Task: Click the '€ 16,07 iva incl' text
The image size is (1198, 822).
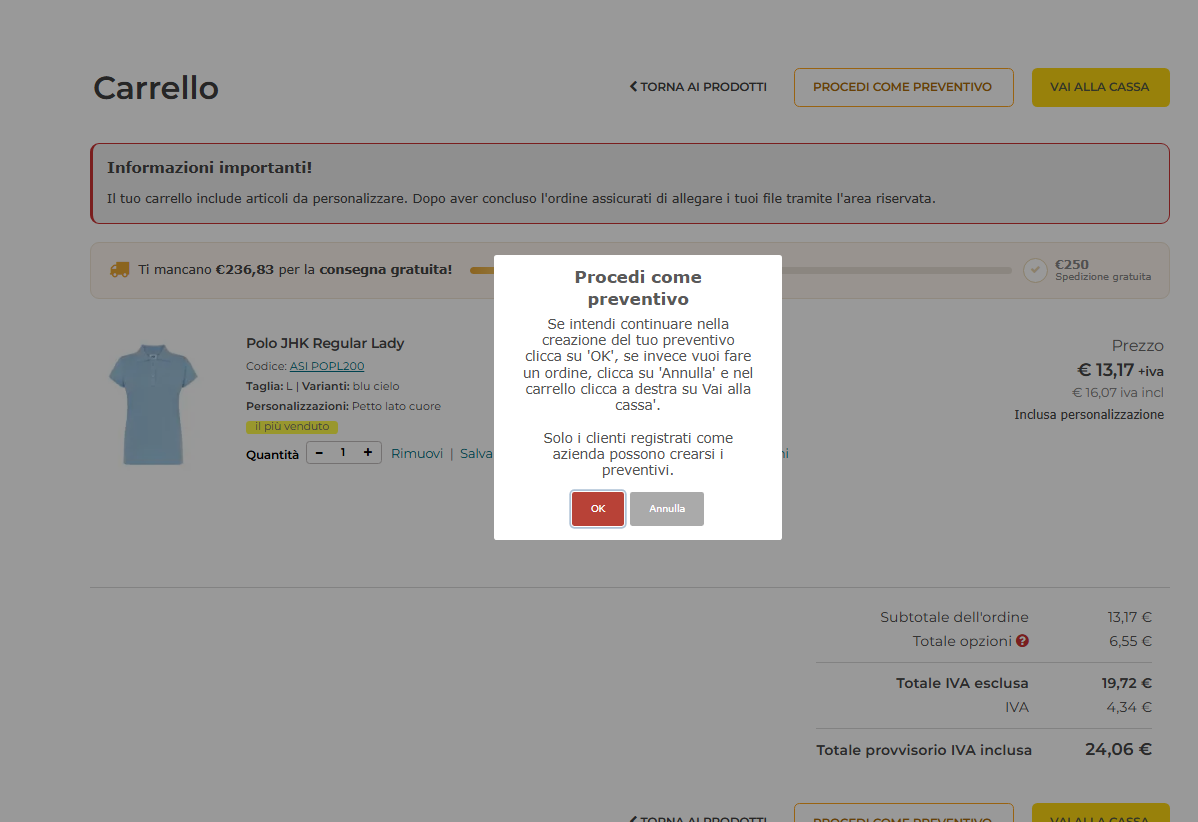Action: pyautogui.click(x=1118, y=393)
